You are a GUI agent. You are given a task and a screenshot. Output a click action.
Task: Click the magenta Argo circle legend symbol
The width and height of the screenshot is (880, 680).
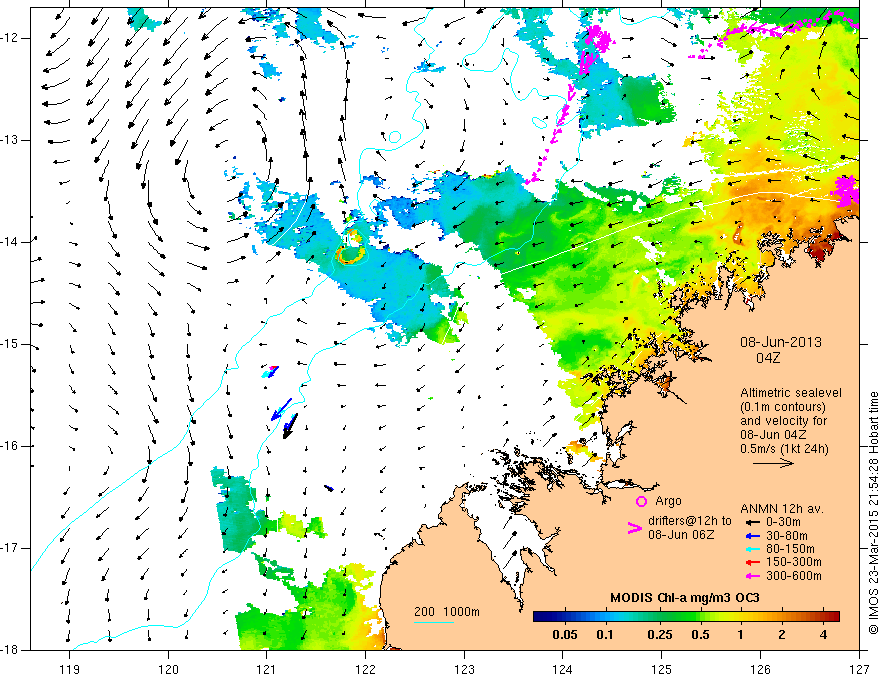[641, 501]
